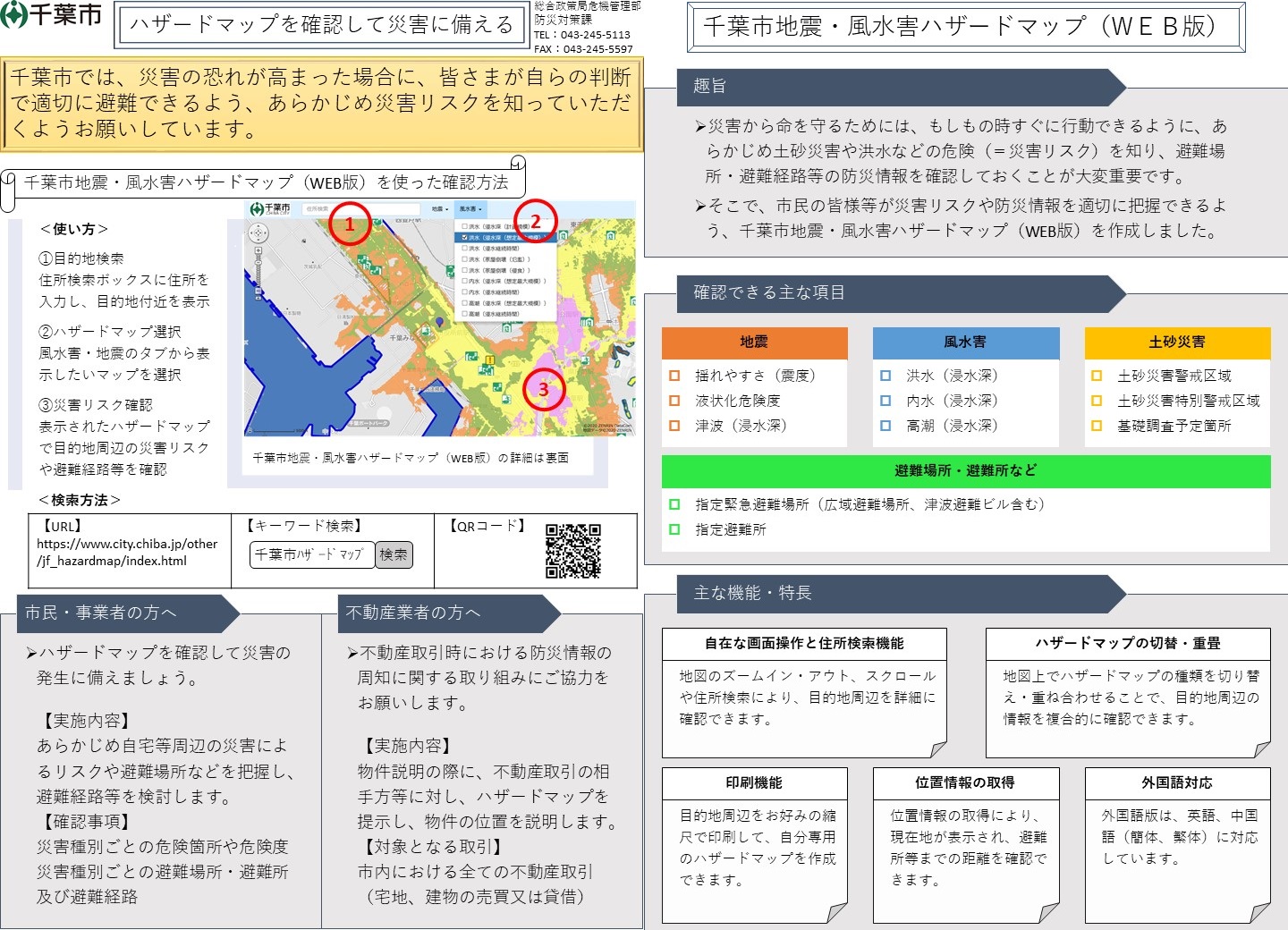This screenshot has width=1288, height=930.
Task: Click the blue location pin on map
Action: pyautogui.click(x=439, y=323)
